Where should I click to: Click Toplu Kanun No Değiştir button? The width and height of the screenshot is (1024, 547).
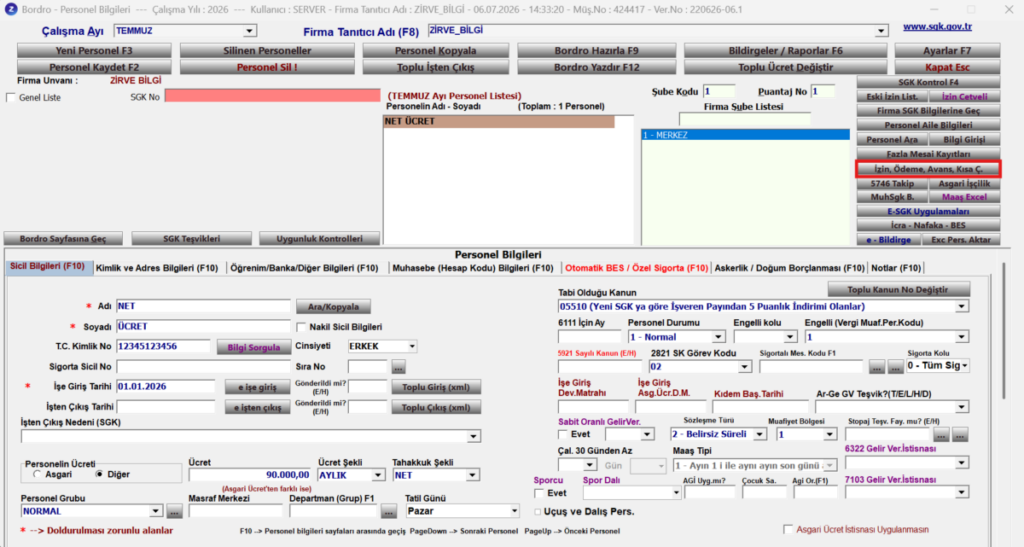[x=898, y=289]
